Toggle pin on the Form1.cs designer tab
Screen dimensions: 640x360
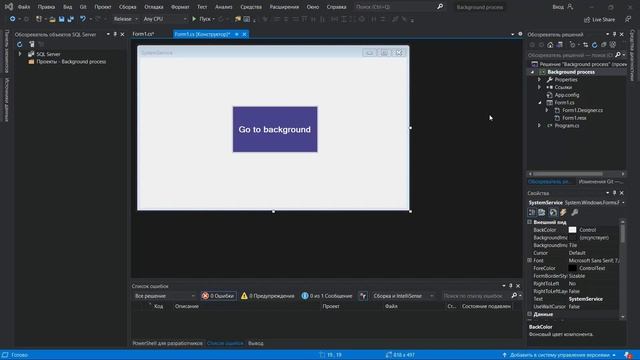pyautogui.click(x=237, y=34)
